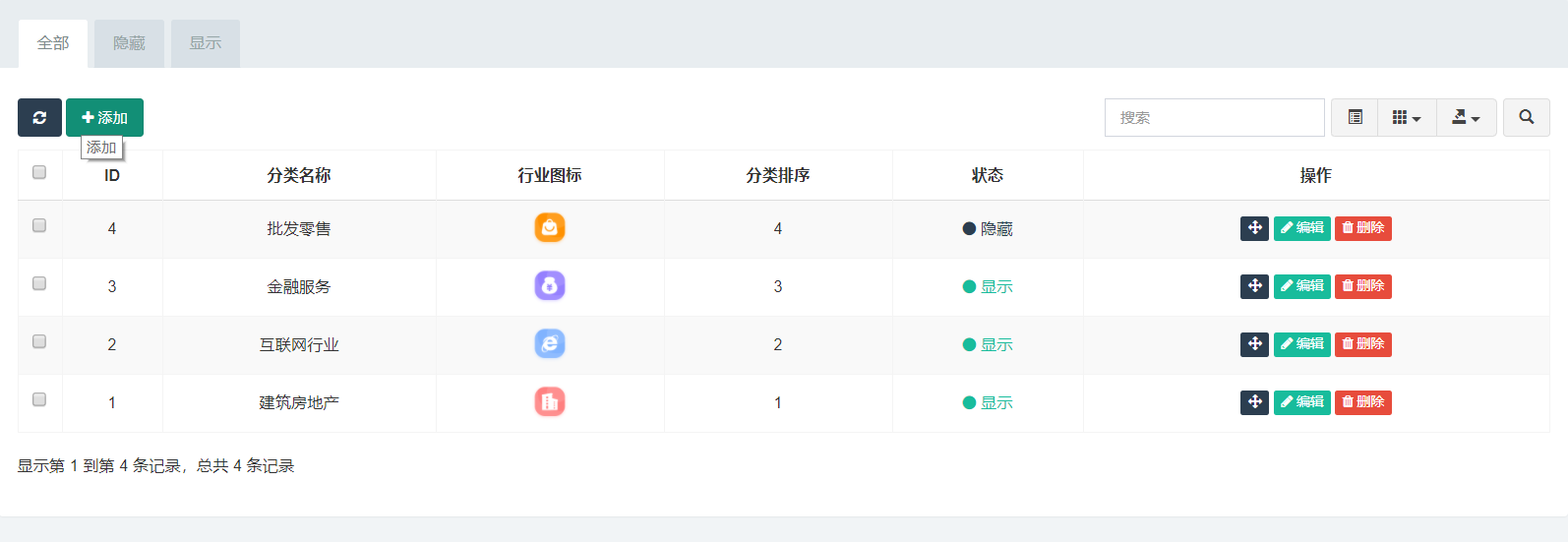This screenshot has height=542, width=1568.
Task: Click the drag-move icon for 批发零售 row
Action: click(x=1254, y=228)
